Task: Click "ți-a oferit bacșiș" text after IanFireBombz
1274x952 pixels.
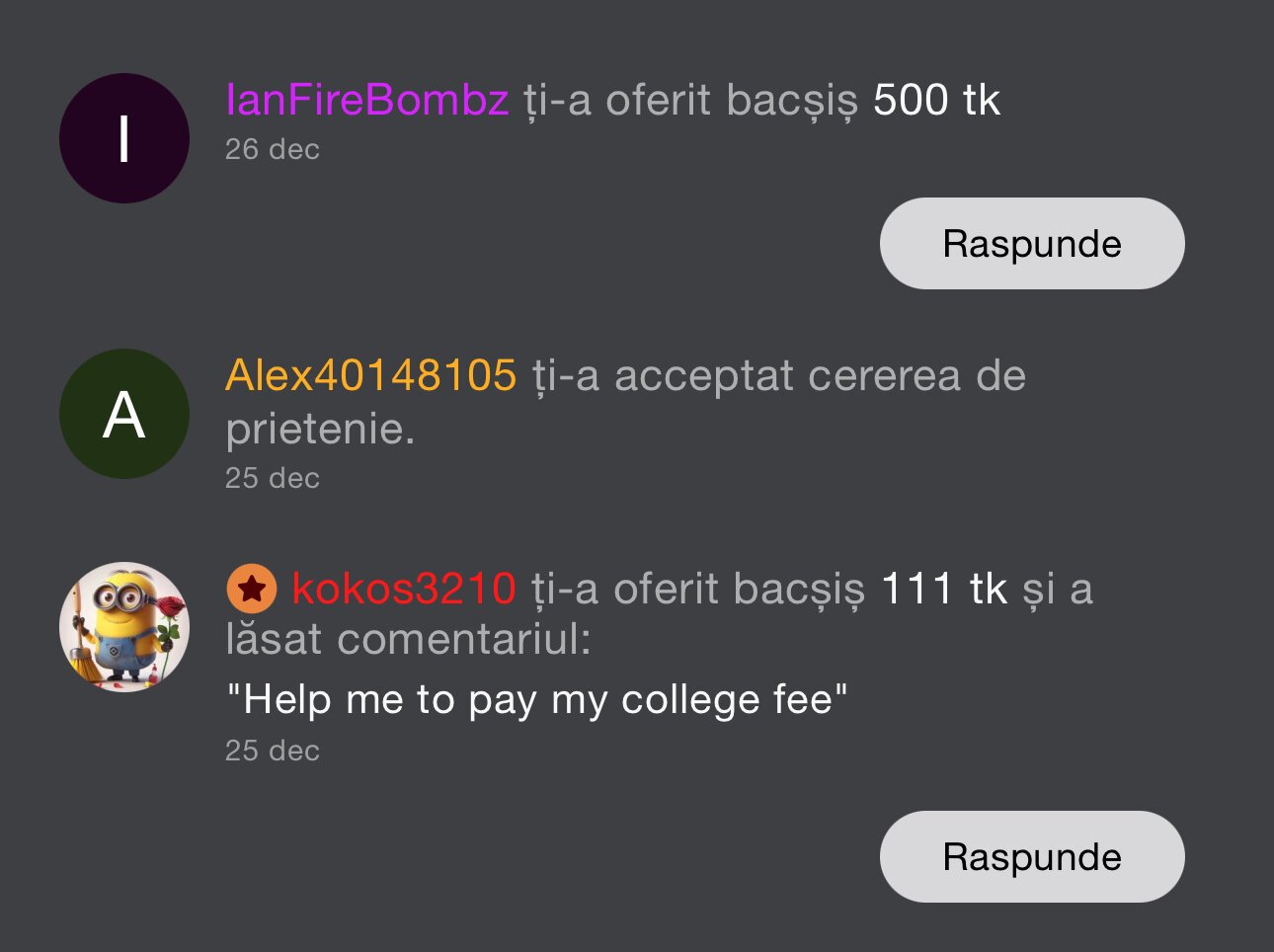Action: 690,100
